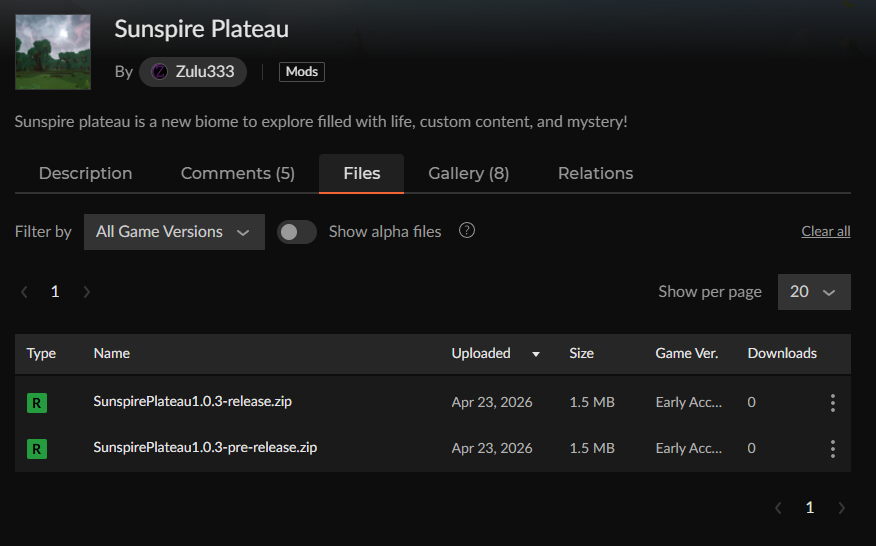Screen dimensions: 876x546
Task: Click the Sunspire Plateau title
Action: pyautogui.click(x=202, y=29)
